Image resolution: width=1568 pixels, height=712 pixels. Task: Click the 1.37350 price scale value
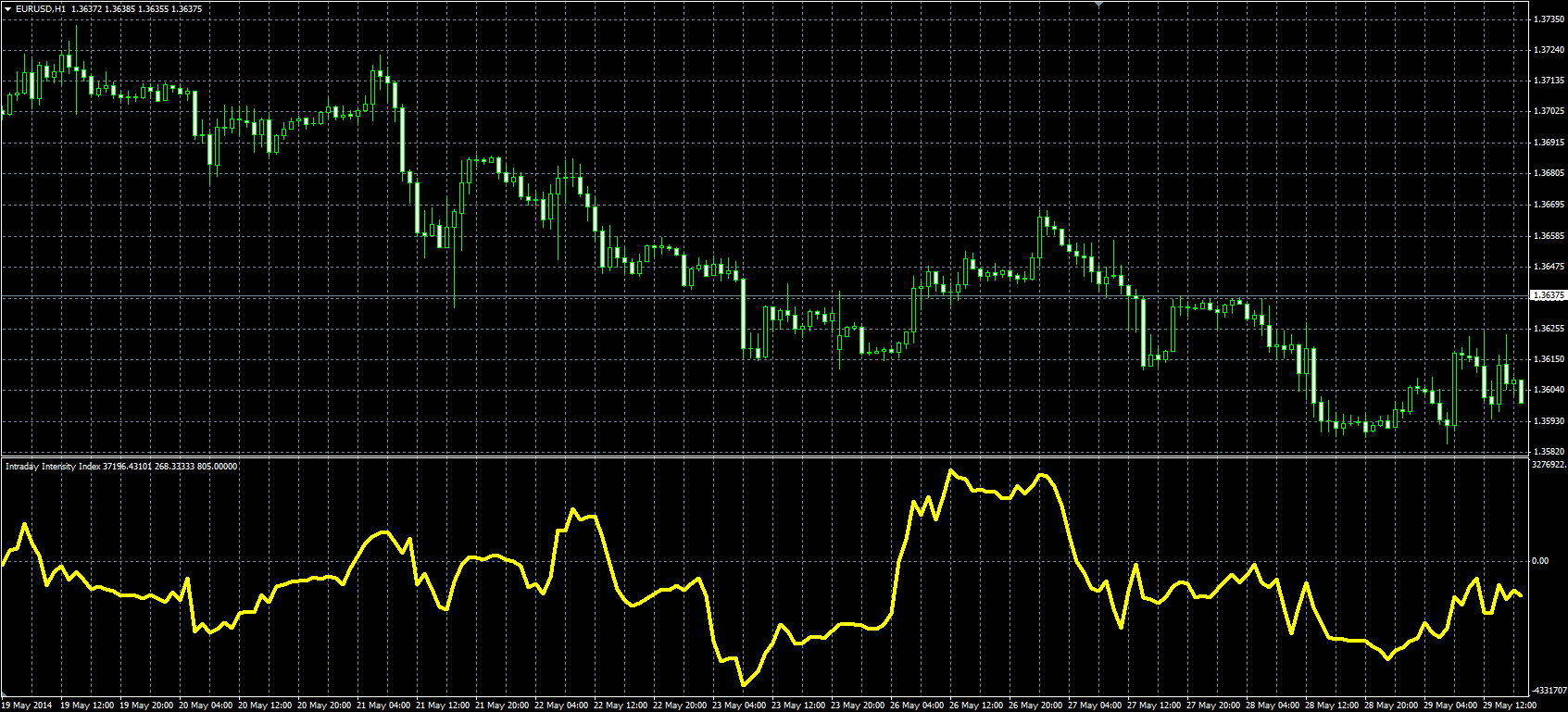click(1549, 19)
